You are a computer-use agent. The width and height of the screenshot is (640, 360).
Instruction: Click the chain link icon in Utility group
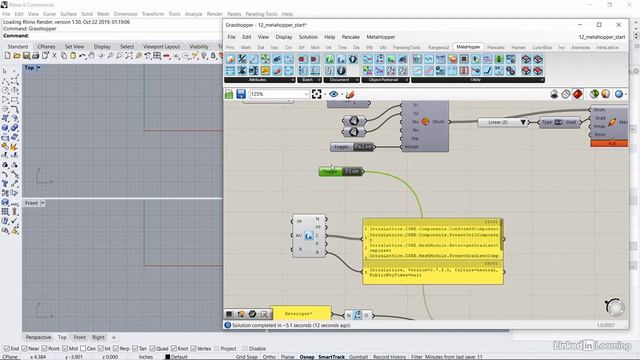510,71
